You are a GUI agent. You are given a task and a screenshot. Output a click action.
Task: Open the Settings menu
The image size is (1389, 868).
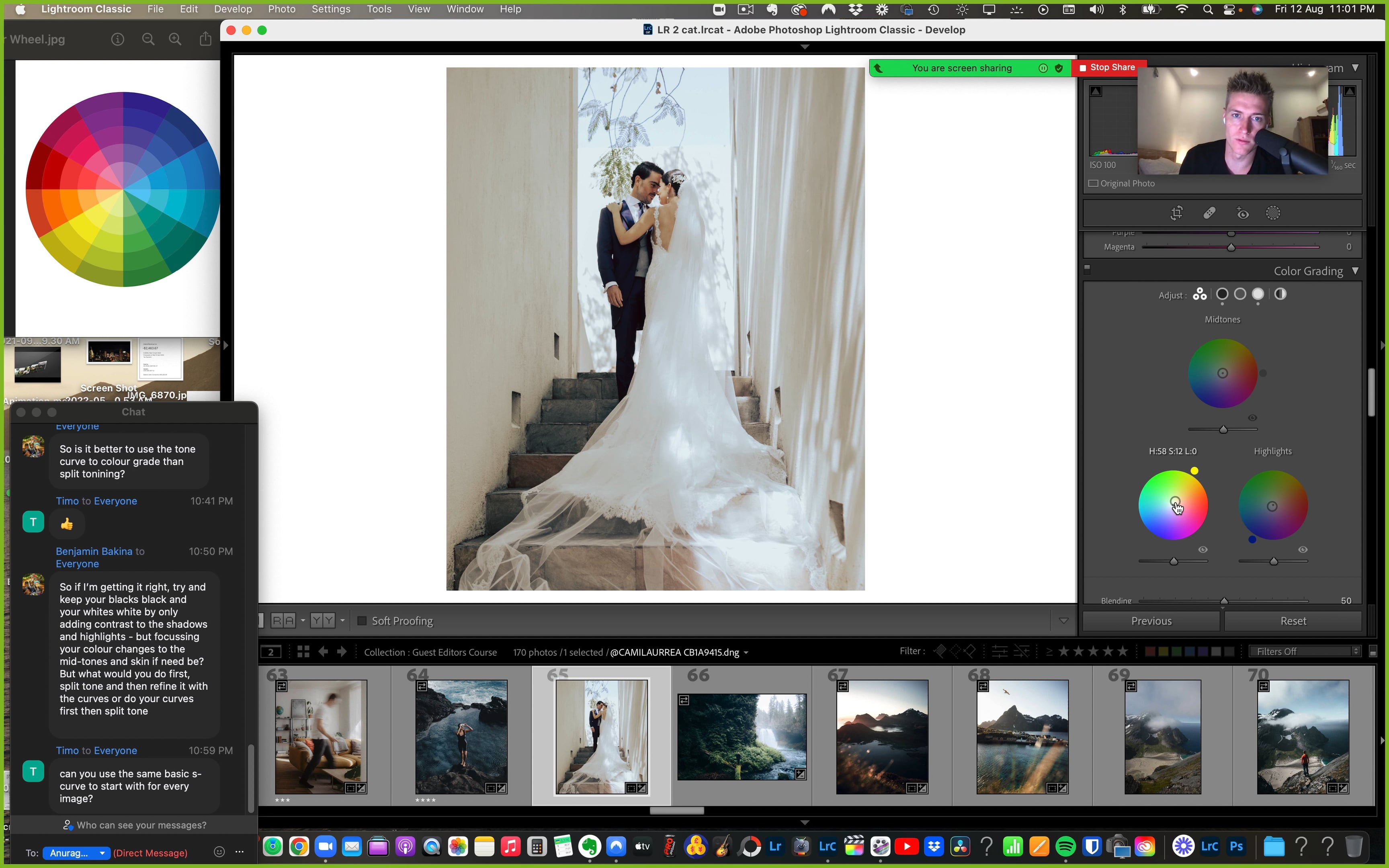331,9
